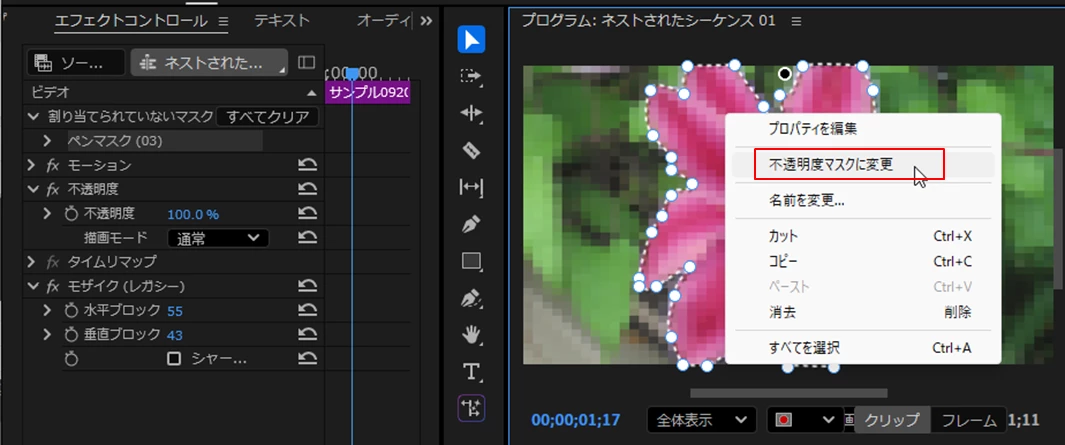Reset the 描画モード setting
This screenshot has height=445, width=1065.
click(308, 238)
